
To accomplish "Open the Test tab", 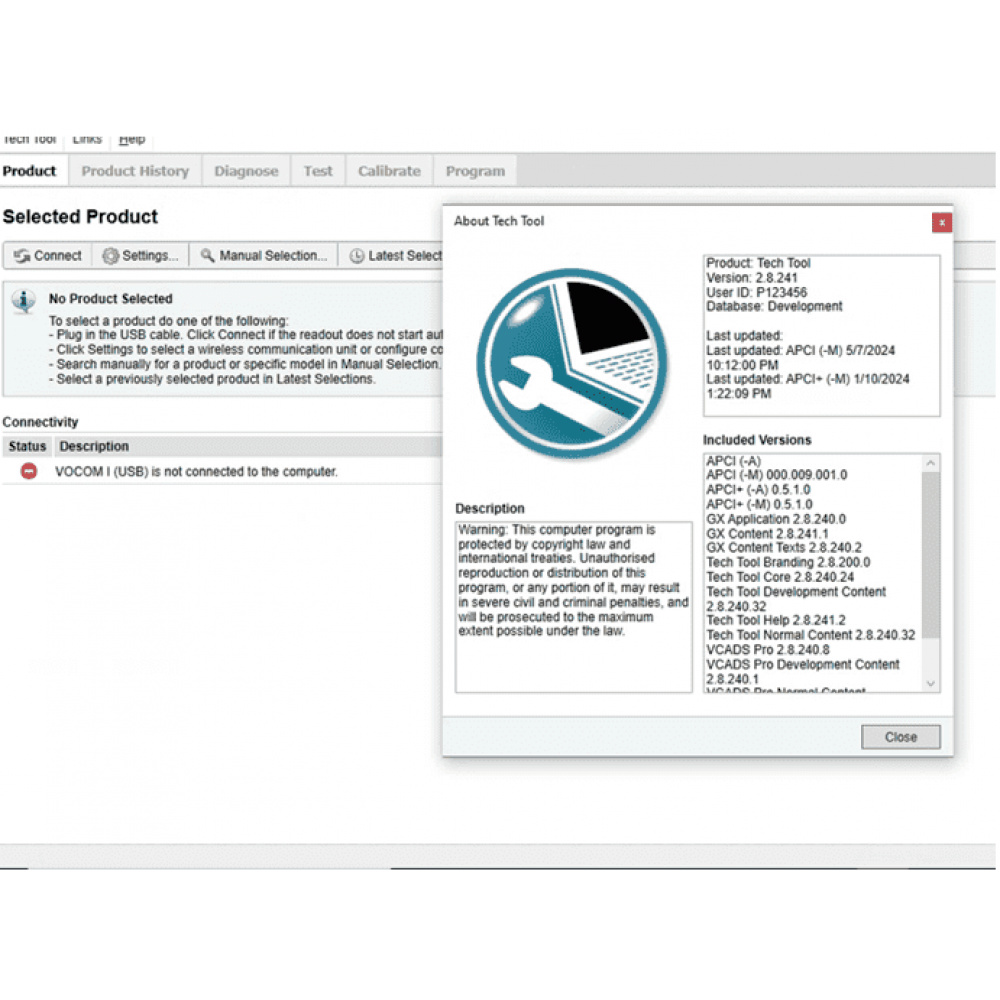I will click(x=318, y=171).
